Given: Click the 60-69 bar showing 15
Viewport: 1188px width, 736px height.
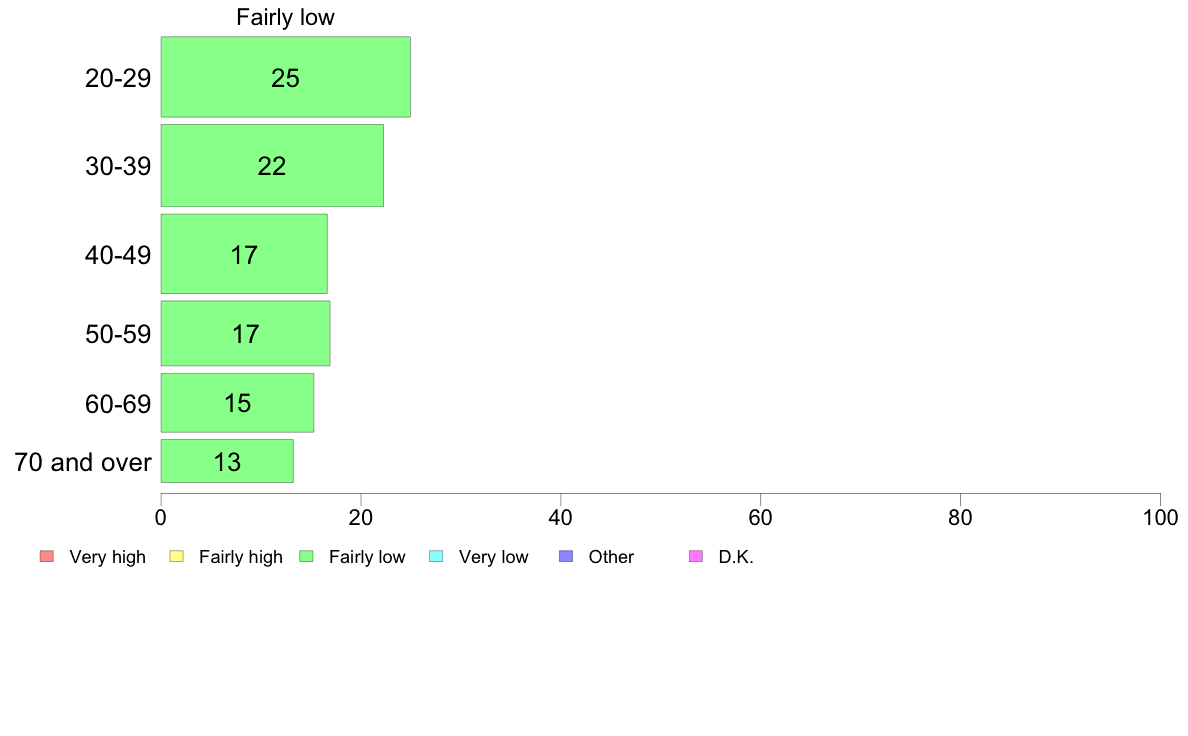Looking at the screenshot, I should coord(237,402).
